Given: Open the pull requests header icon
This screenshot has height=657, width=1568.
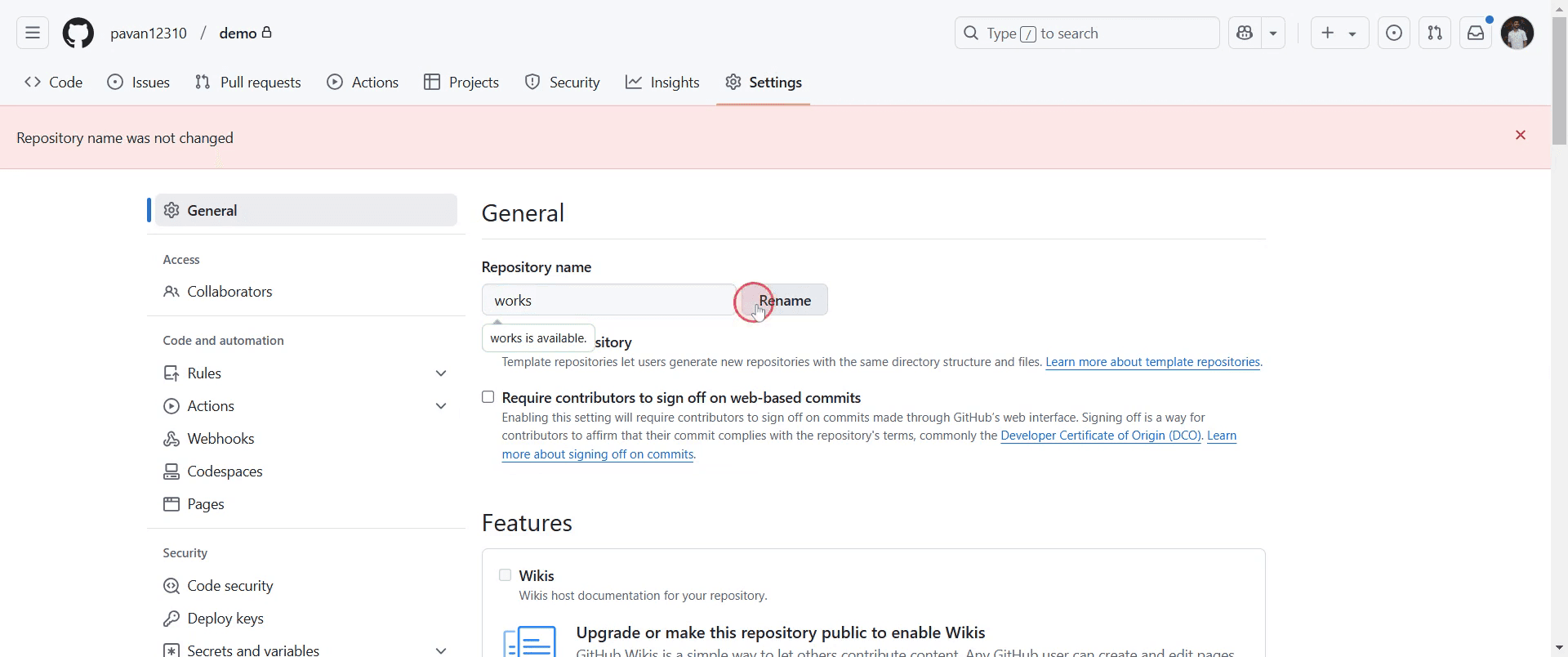Looking at the screenshot, I should 1435,34.
